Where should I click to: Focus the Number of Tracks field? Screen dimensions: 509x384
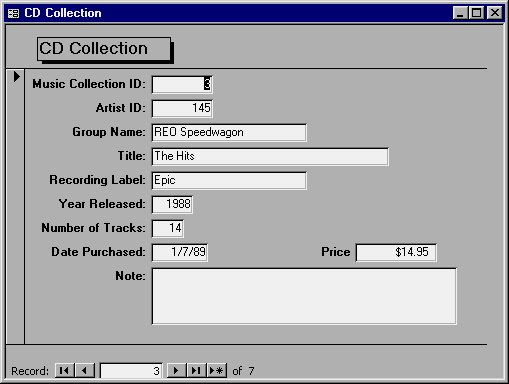168,228
